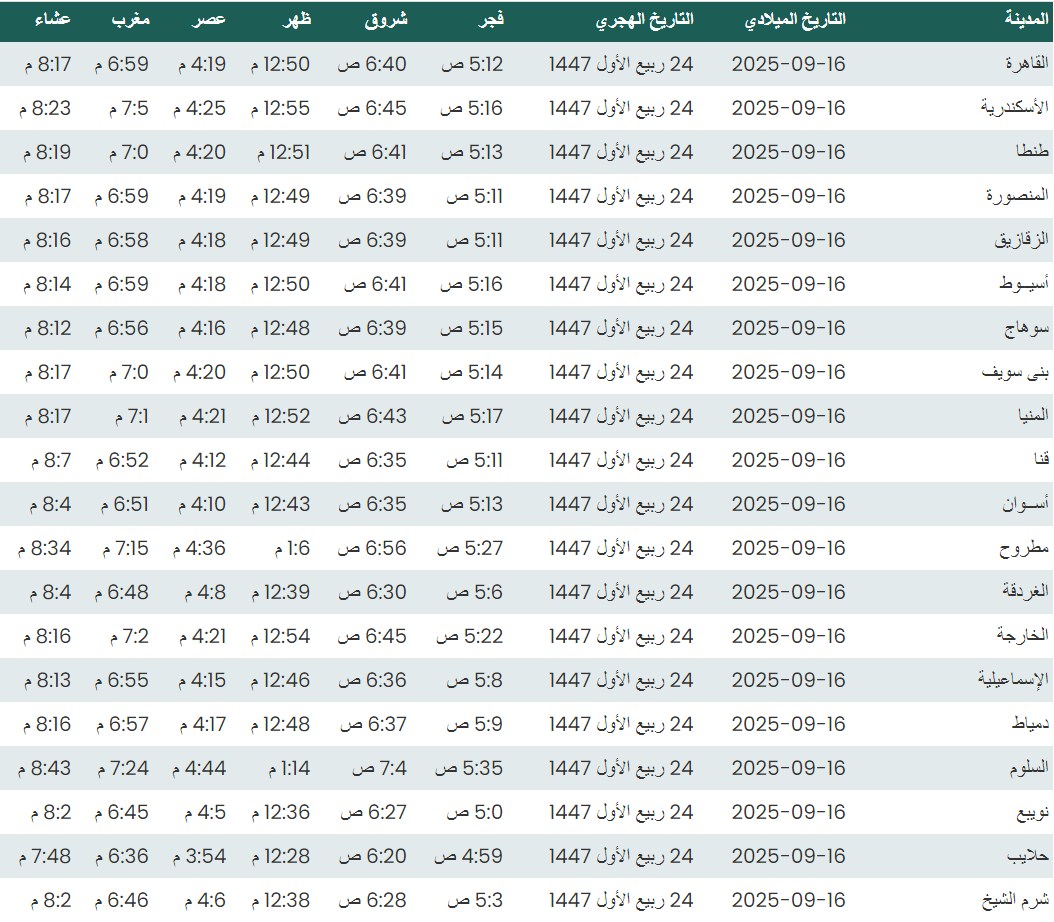
Task: Click the Hijri date in طنطا row
Action: pyautogui.click(x=621, y=152)
